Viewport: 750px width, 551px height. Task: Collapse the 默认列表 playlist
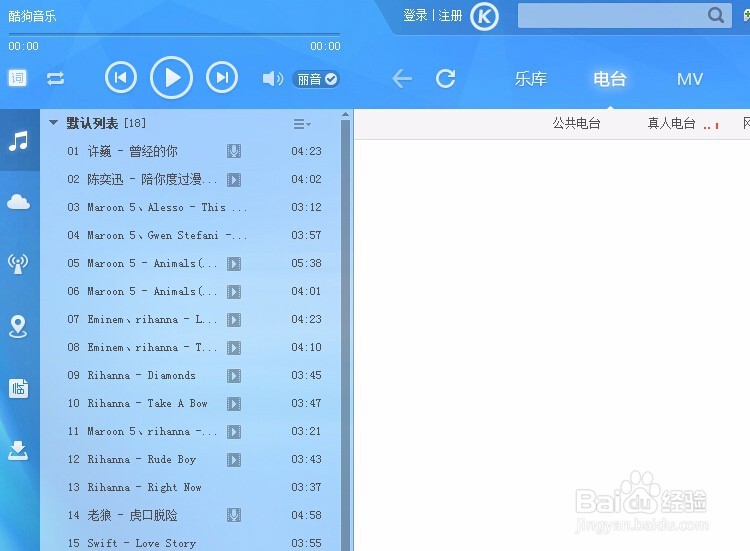click(x=54, y=123)
